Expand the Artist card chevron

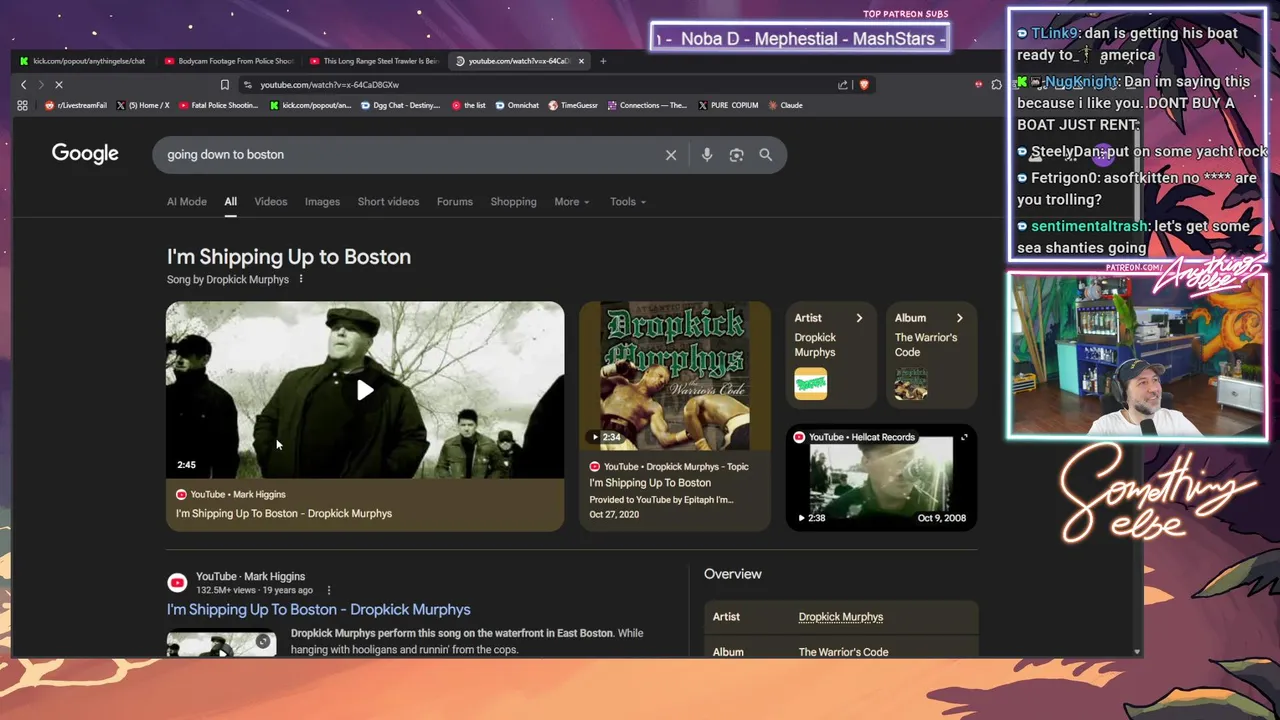pyautogui.click(x=859, y=318)
